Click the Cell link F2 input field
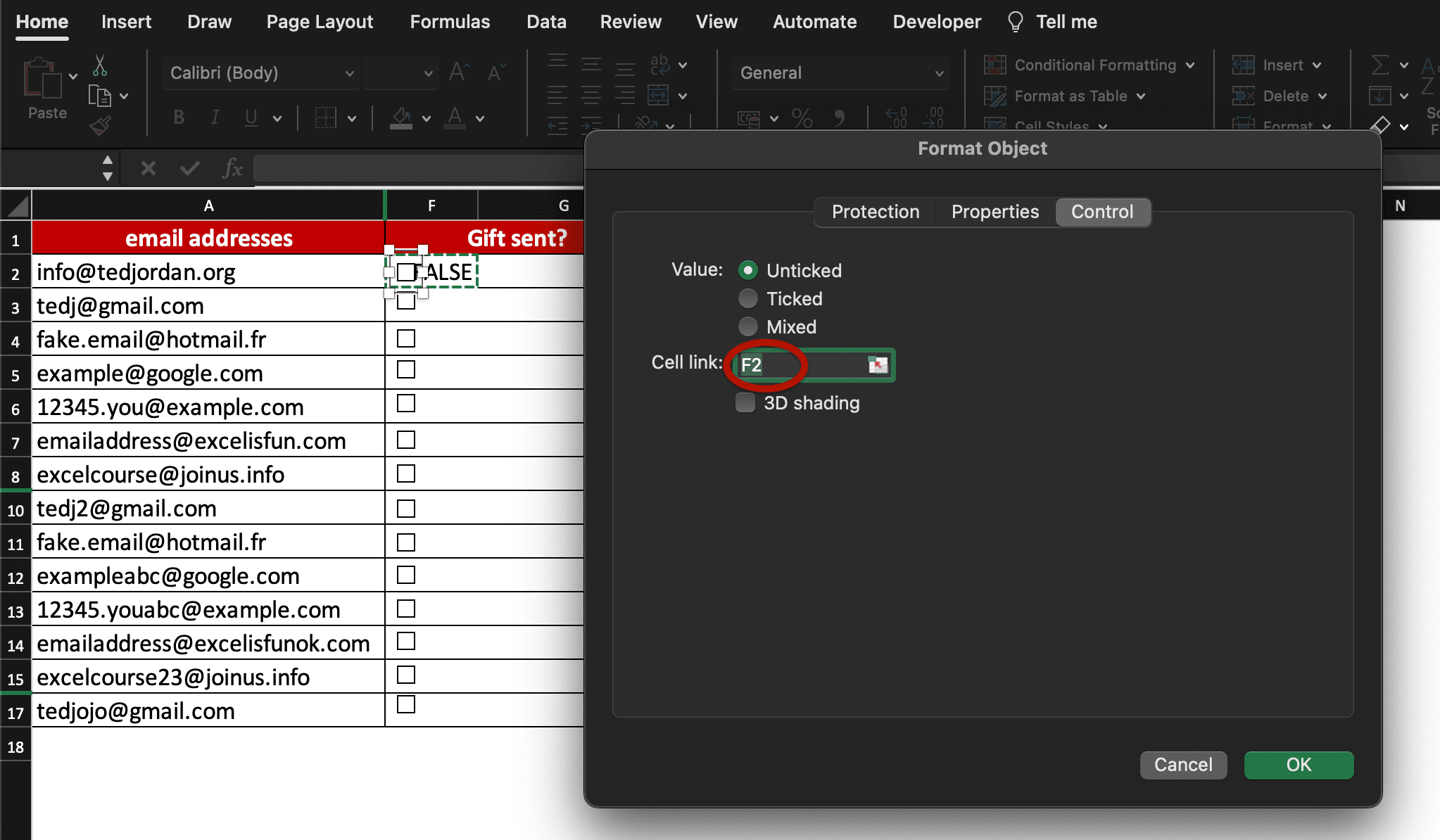The image size is (1440, 840). [x=802, y=365]
